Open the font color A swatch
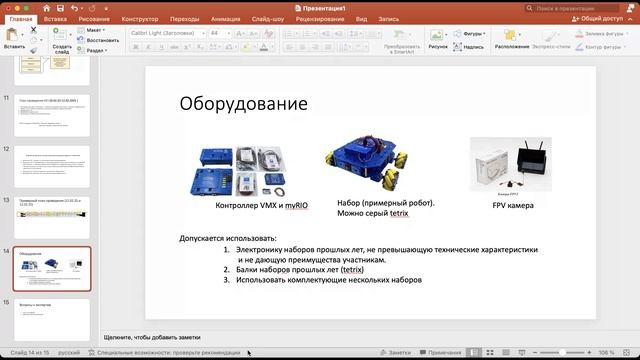The height and width of the screenshot is (360, 640). [264, 47]
